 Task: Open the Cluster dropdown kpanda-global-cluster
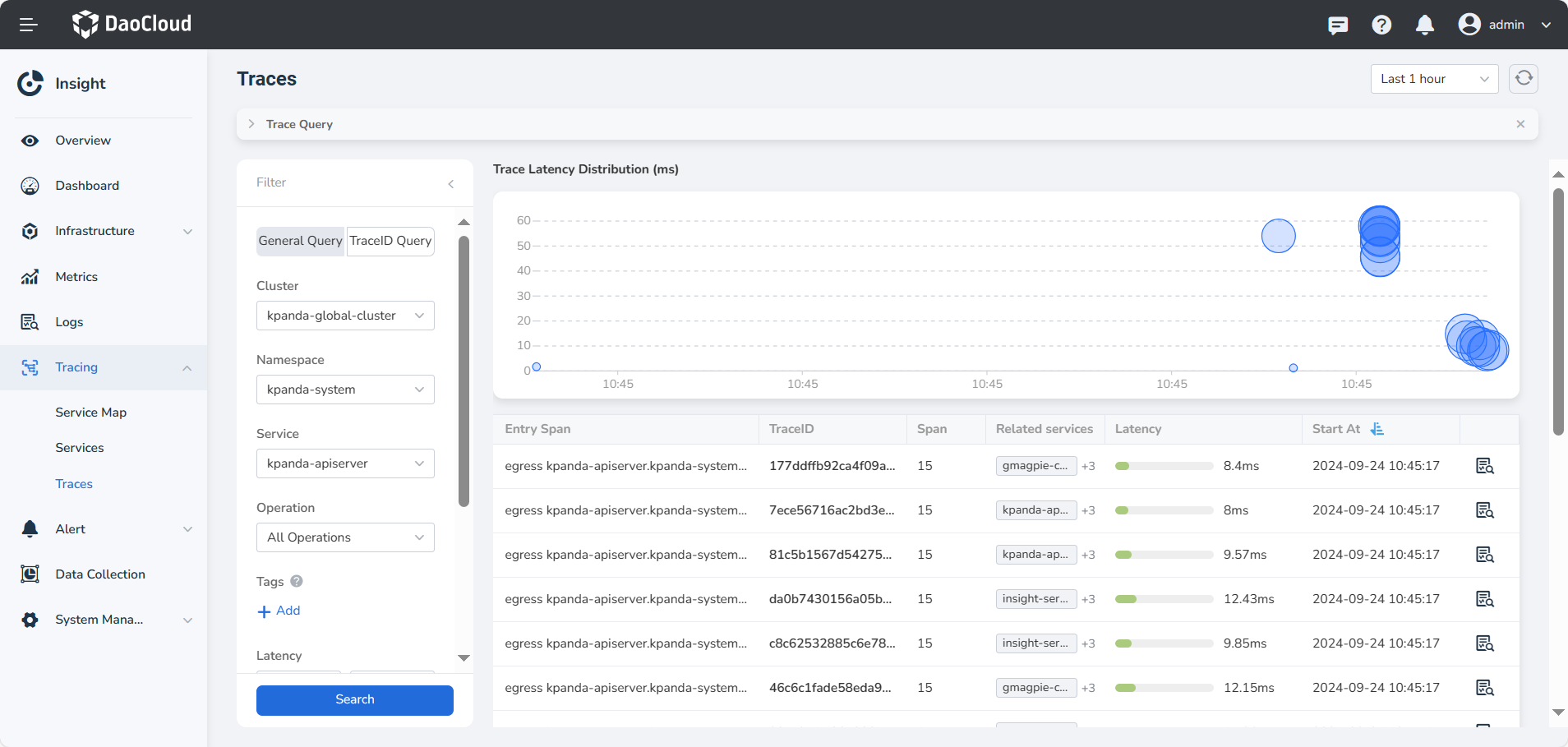click(x=345, y=316)
